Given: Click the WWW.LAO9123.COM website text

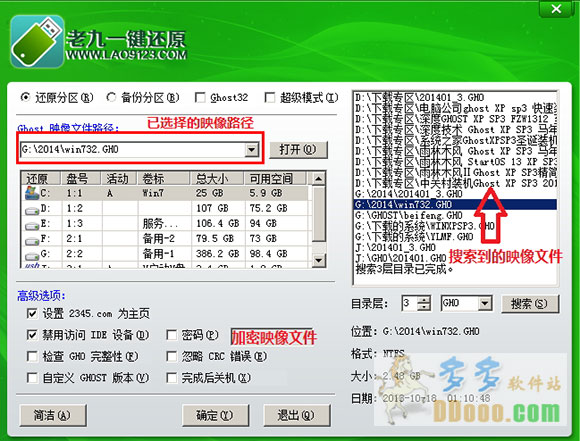Looking at the screenshot, I should (126, 55).
